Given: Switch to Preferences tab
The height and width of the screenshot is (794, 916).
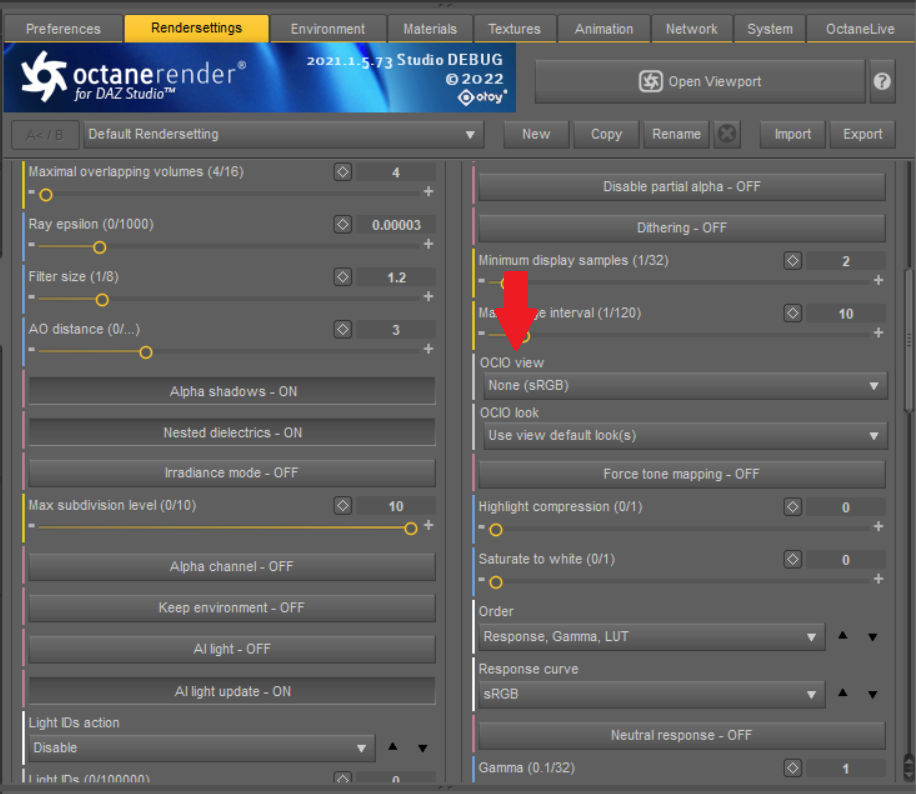Looking at the screenshot, I should tap(63, 29).
